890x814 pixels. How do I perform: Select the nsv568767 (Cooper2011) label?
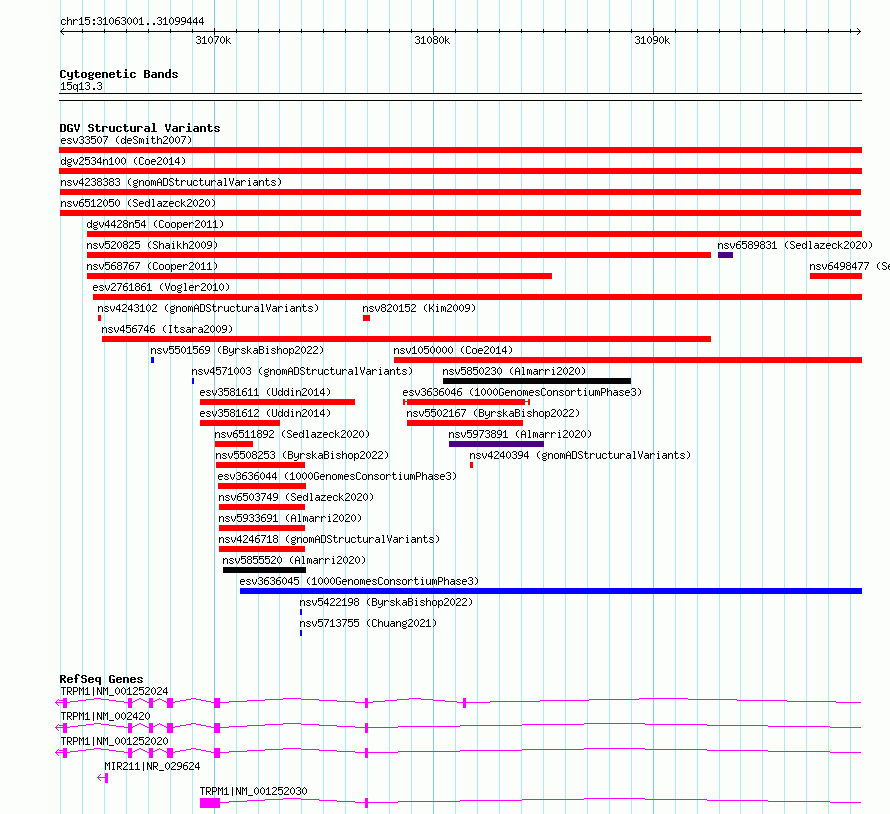click(152, 266)
